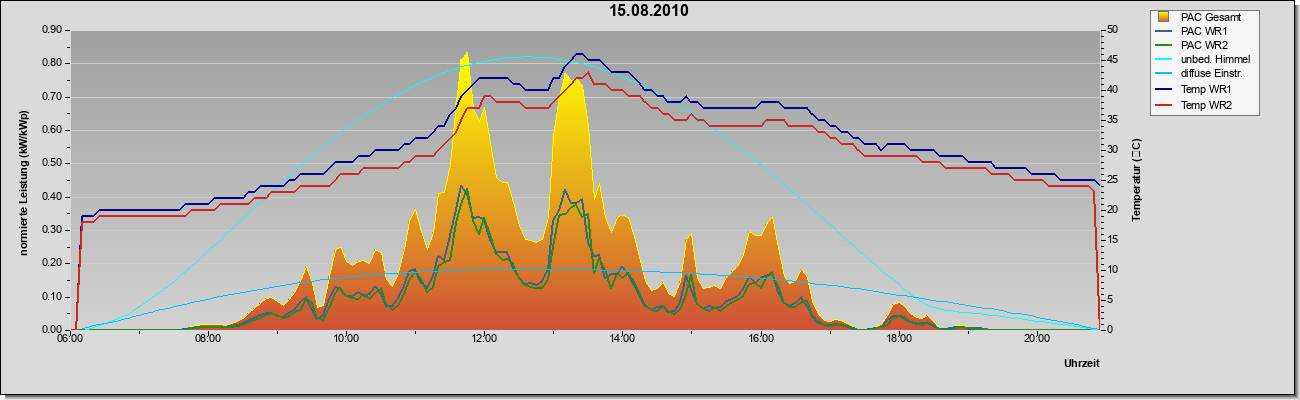Select the Temp WR1 legend entry
The height and width of the screenshot is (400, 1300).
1205,90
